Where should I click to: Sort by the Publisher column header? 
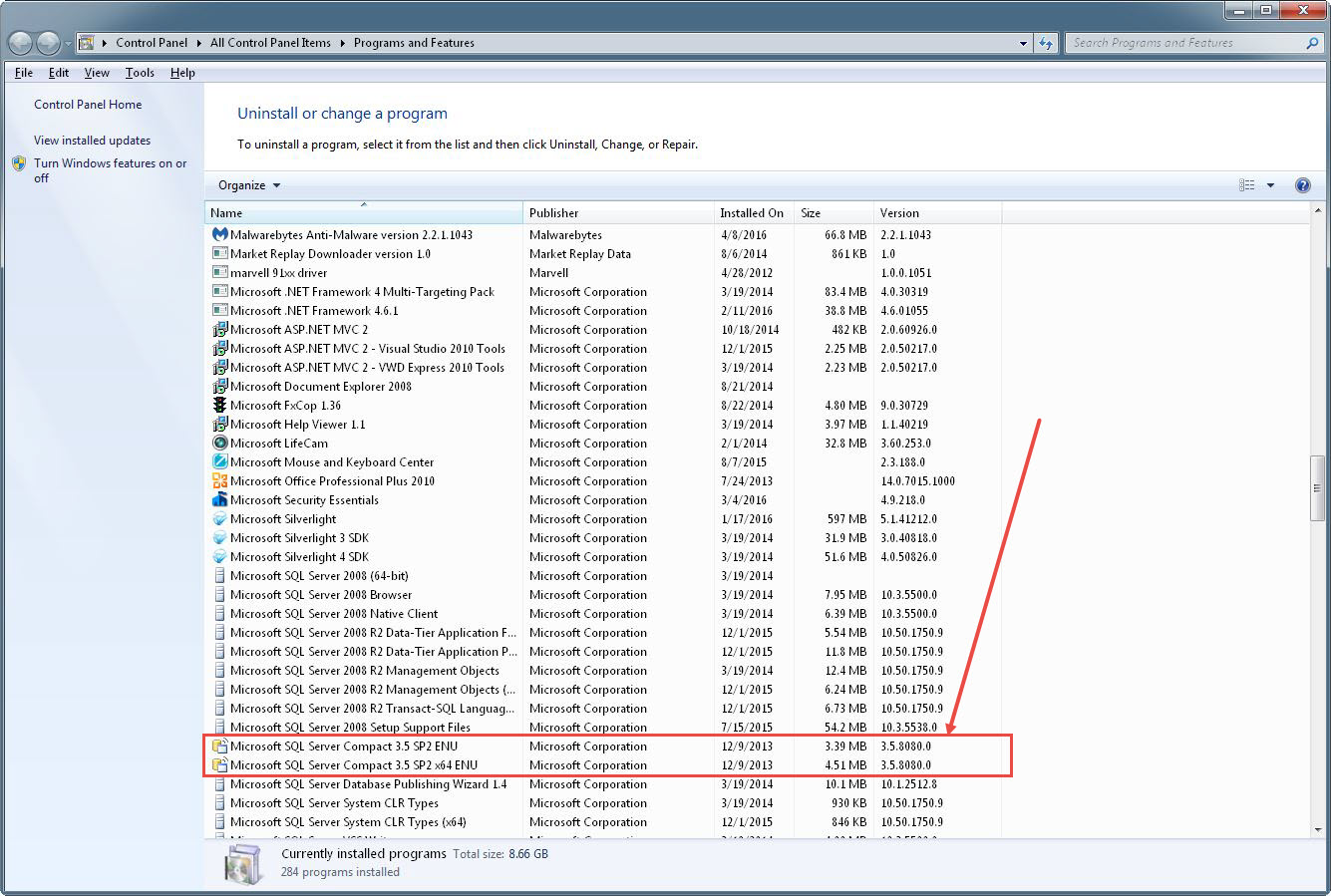click(619, 213)
